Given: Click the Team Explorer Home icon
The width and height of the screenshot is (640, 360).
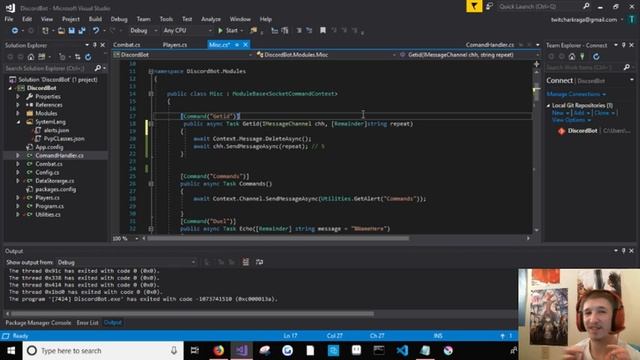Looking at the screenshot, I should [x=572, y=57].
